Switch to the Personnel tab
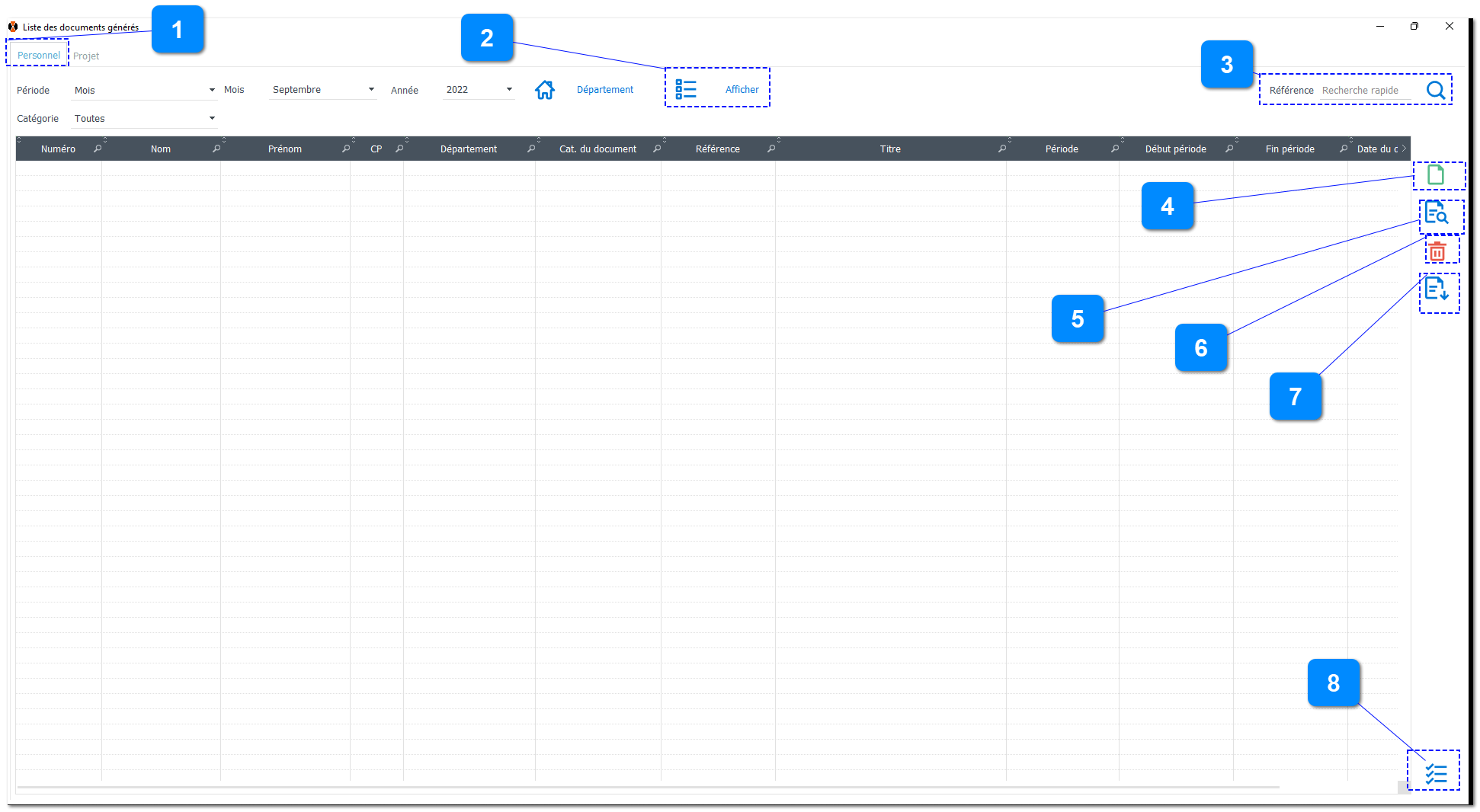The image size is (1480, 812). (38, 56)
